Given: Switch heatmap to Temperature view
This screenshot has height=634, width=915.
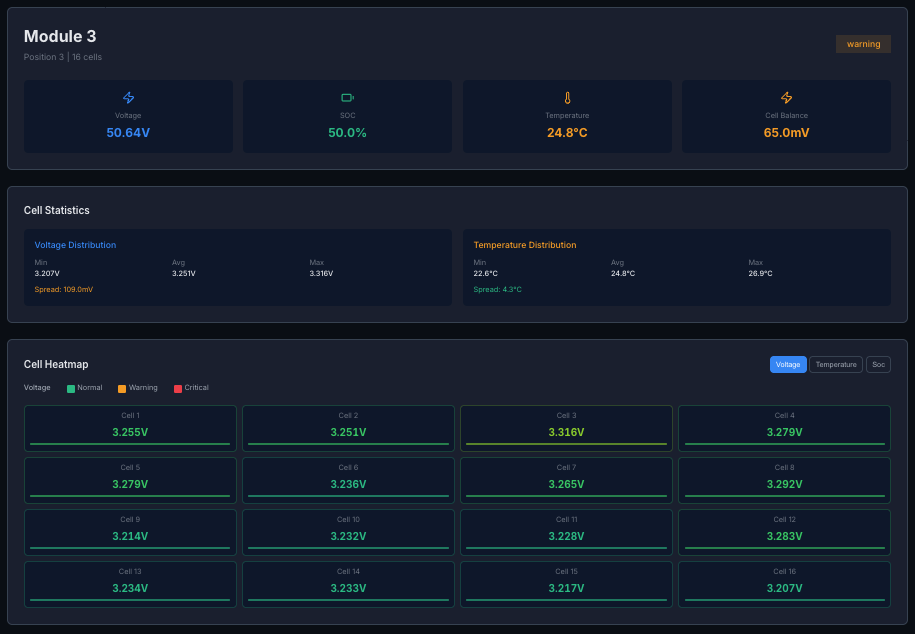Looking at the screenshot, I should 836,365.
